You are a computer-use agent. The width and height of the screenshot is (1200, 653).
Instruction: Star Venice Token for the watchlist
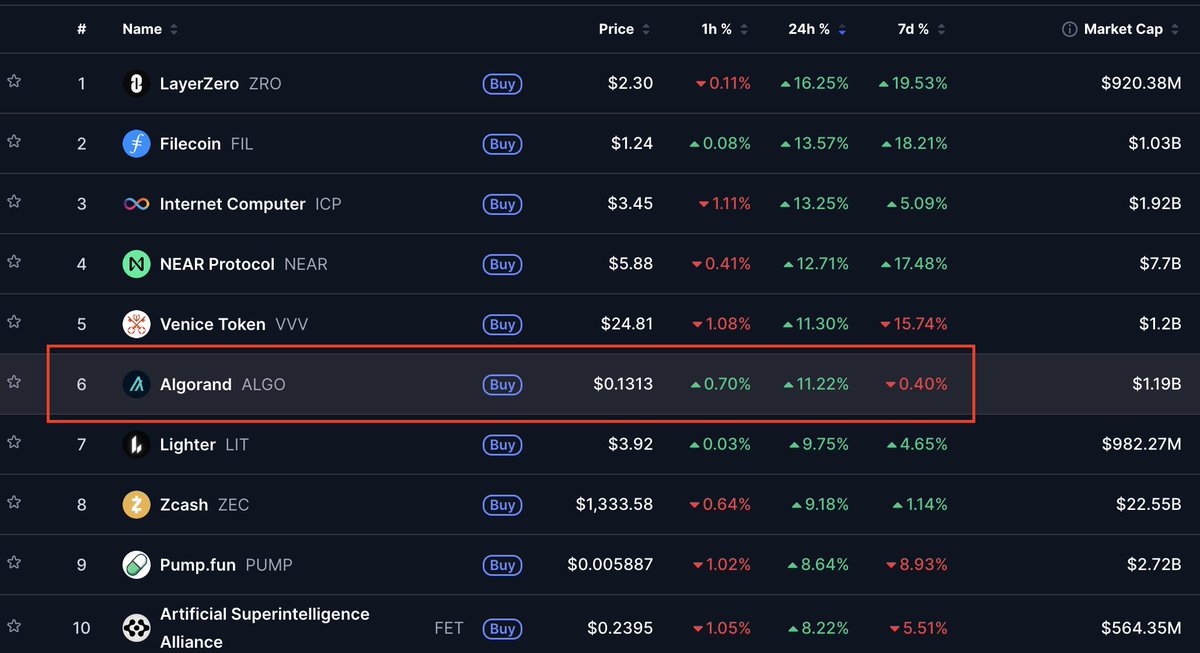[x=14, y=321]
